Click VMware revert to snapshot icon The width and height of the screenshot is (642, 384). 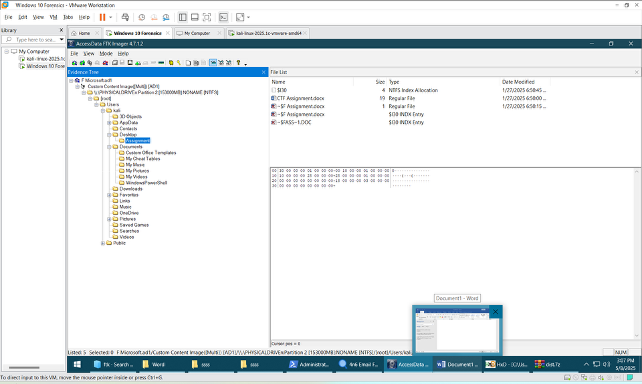(154, 17)
